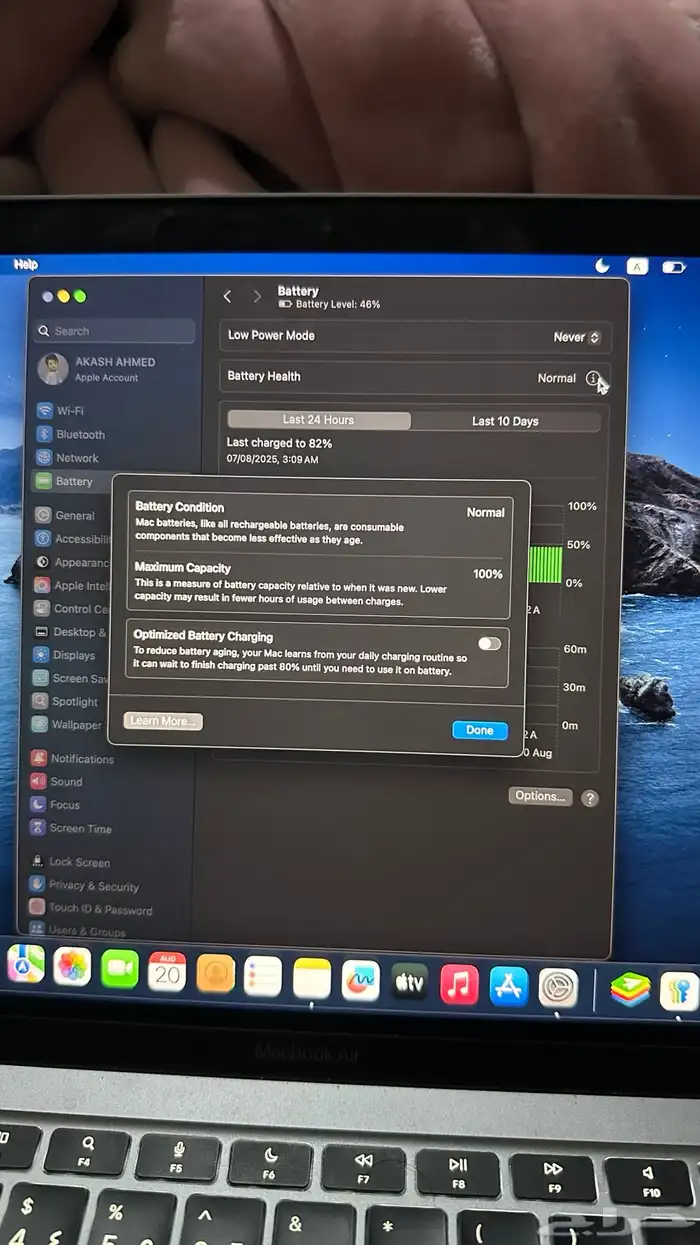Viewport: 700px width, 1245px height.
Task: Click the Battery Level: 46% subtitle
Action: [338, 304]
